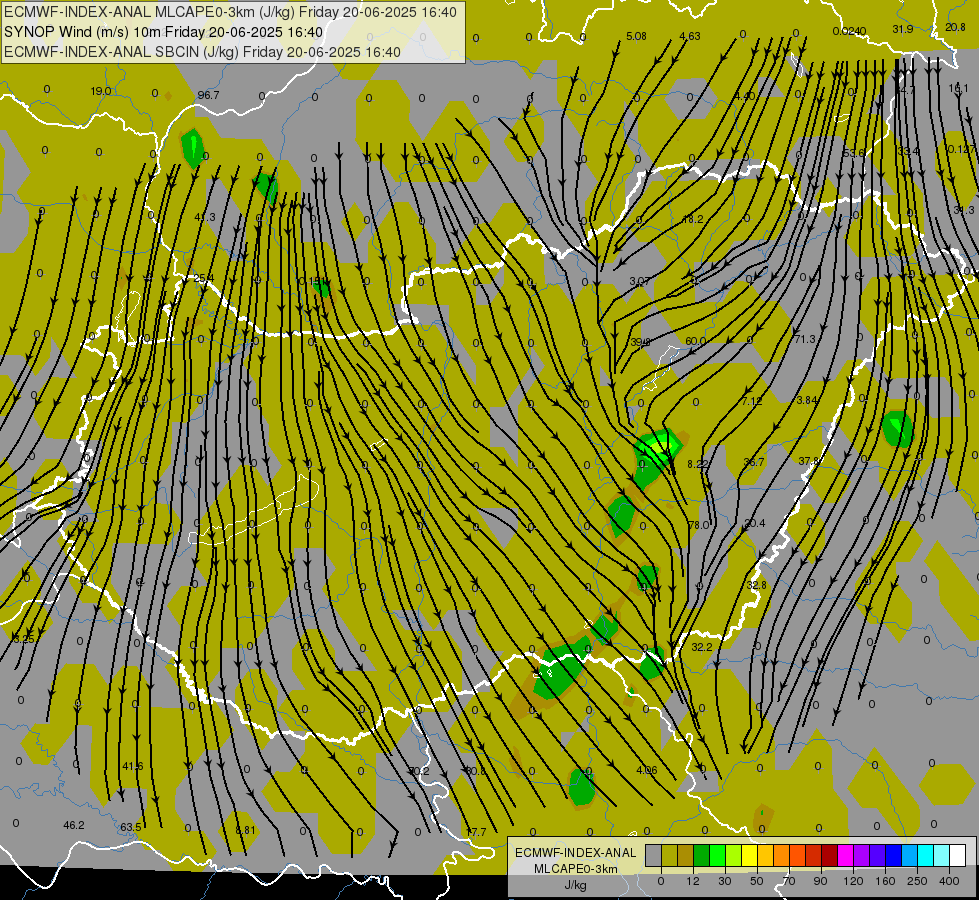Click the 12 tick label in legend
Screen dimensions: 979x900
coord(693,881)
